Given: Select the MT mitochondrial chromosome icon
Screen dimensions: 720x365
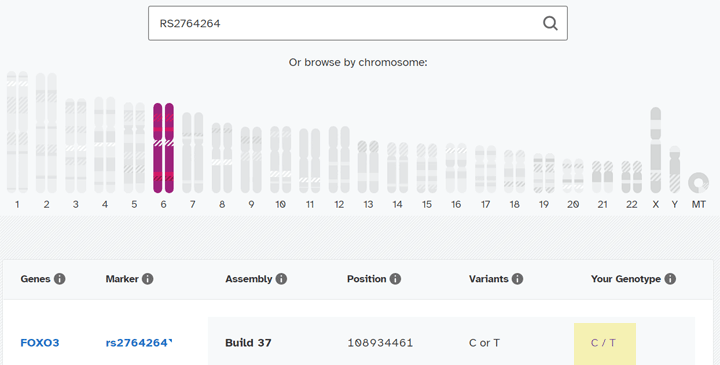Looking at the screenshot, I should point(698,183).
